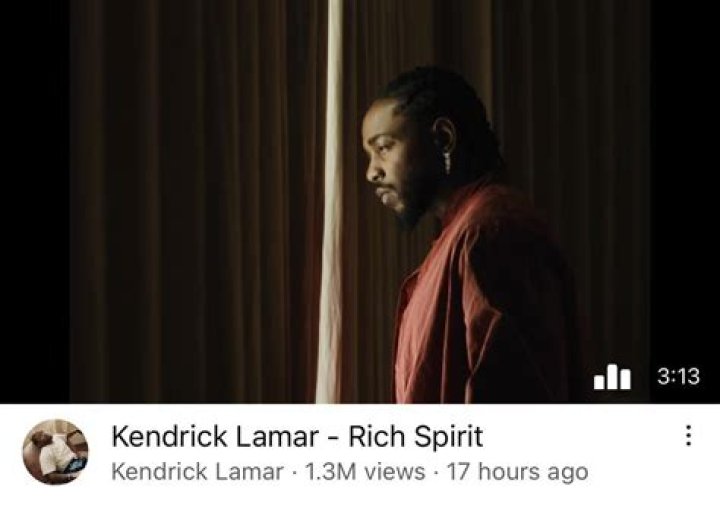The image size is (720, 506).
Task: Tap the word "Kendrick" in video title
Action: click(x=169, y=436)
